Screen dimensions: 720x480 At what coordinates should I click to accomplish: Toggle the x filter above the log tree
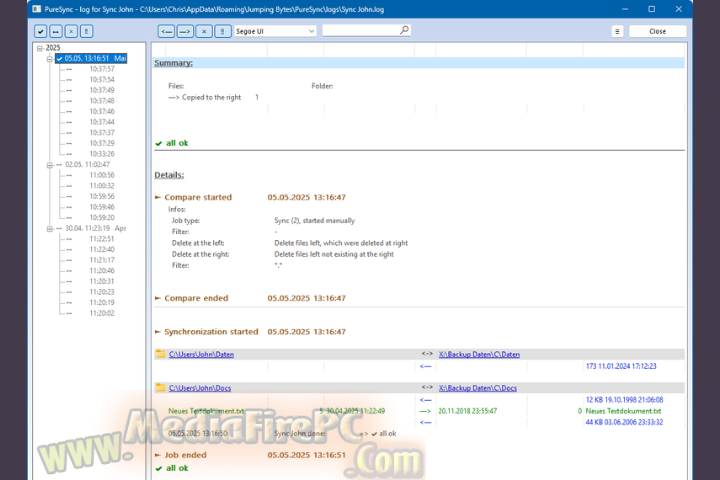point(71,31)
